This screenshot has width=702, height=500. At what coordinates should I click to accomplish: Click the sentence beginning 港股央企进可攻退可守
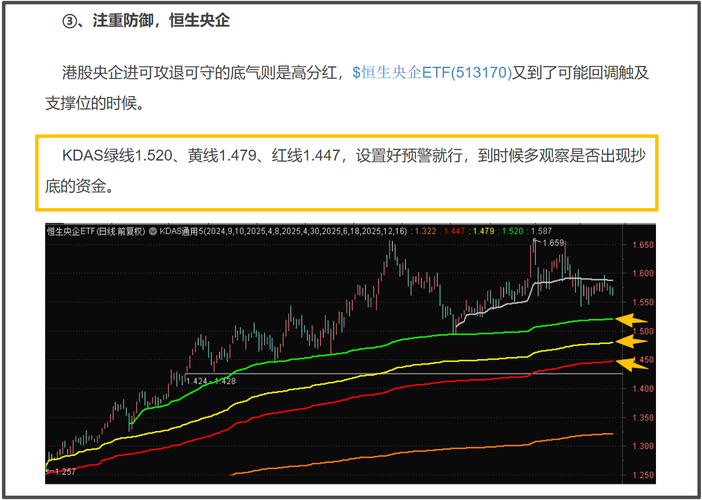tap(347, 88)
